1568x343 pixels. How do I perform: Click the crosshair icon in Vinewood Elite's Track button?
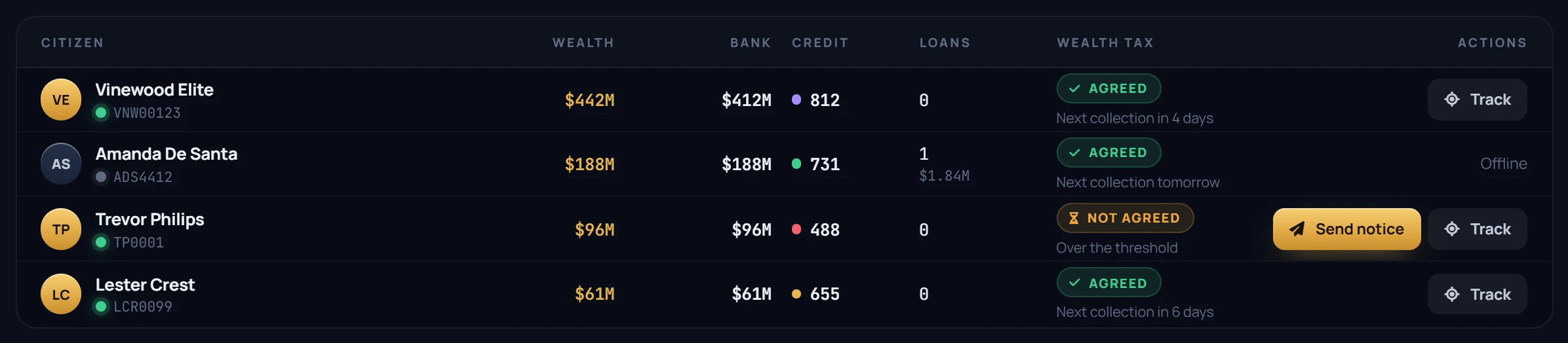[1452, 99]
